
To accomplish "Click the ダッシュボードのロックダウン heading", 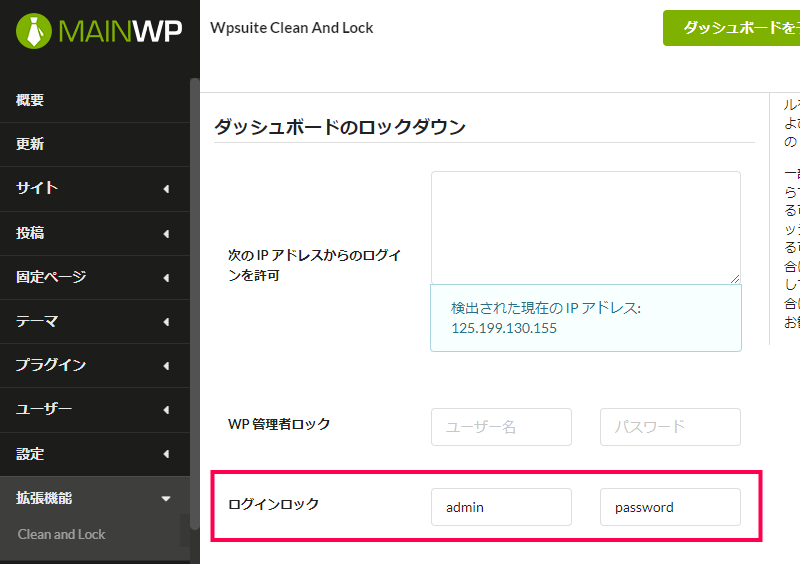I will tap(340, 127).
